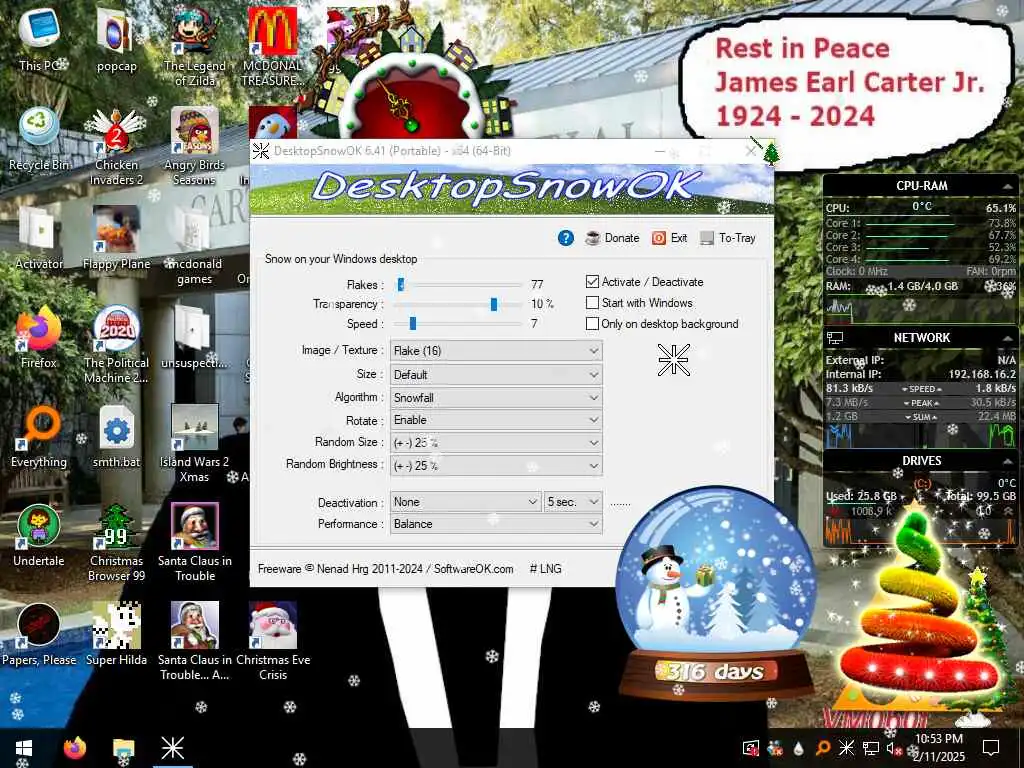Image resolution: width=1024 pixels, height=768 pixels.
Task: Select the Flappy Plane desktop icon
Action: [x=116, y=238]
